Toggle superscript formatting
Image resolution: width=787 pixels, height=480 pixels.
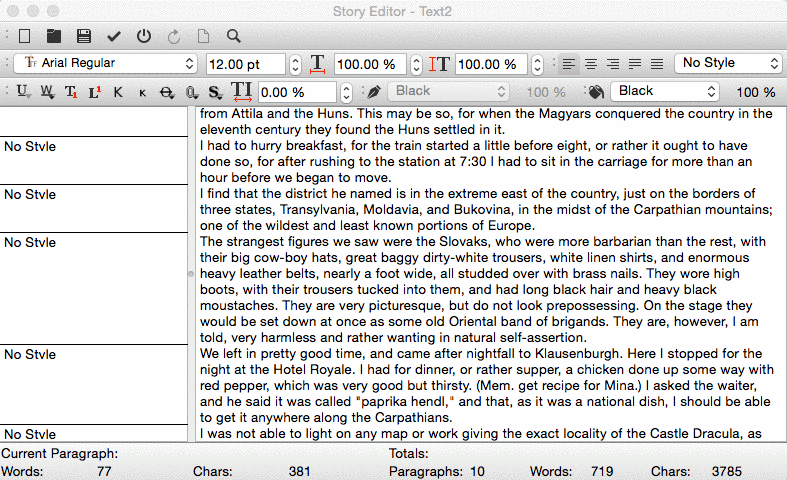point(95,92)
